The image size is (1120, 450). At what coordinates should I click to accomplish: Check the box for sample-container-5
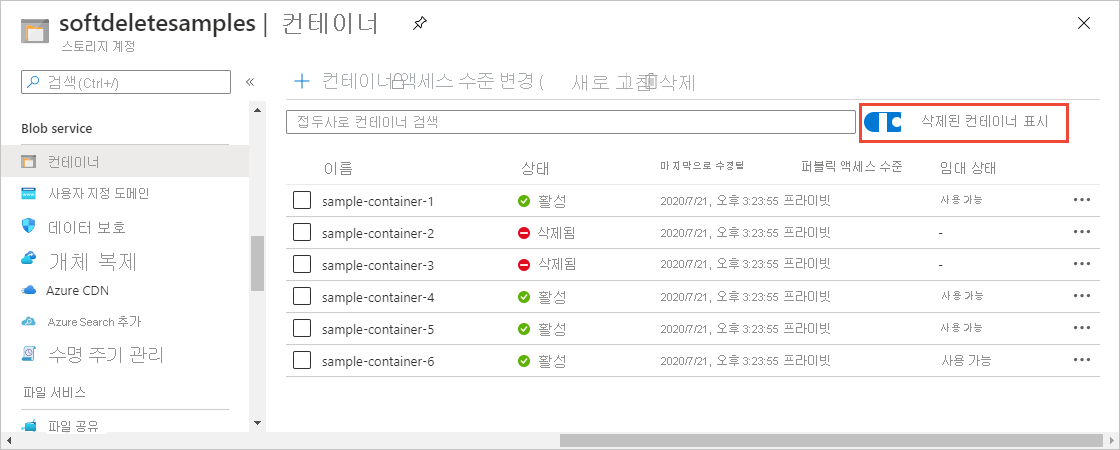tap(302, 329)
